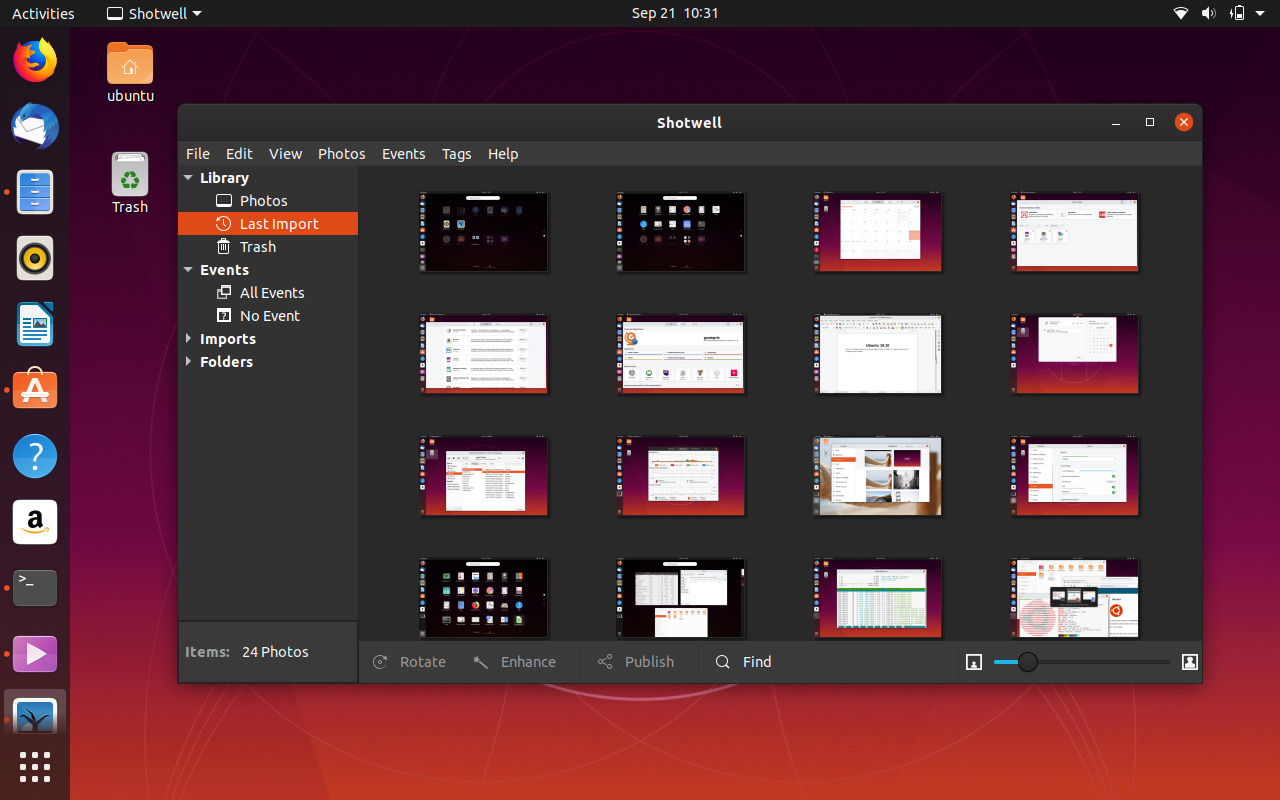
Task: Select All Events in the sidebar
Action: [x=270, y=292]
